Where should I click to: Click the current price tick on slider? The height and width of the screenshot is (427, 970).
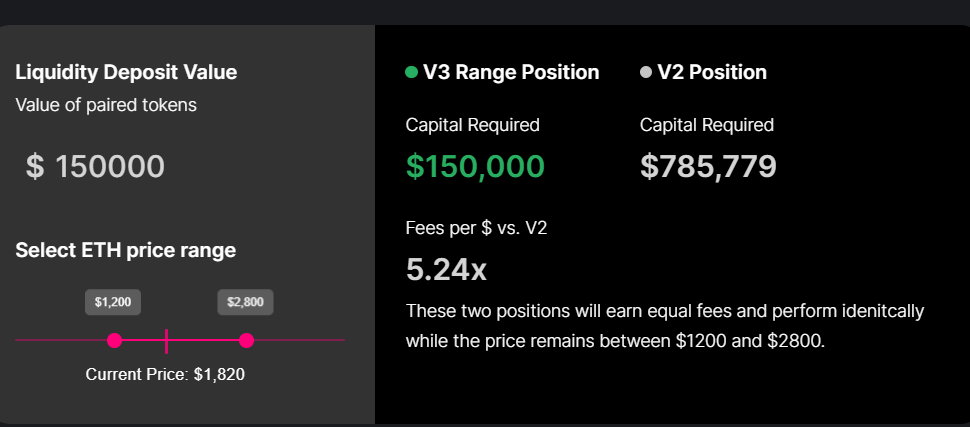166,341
